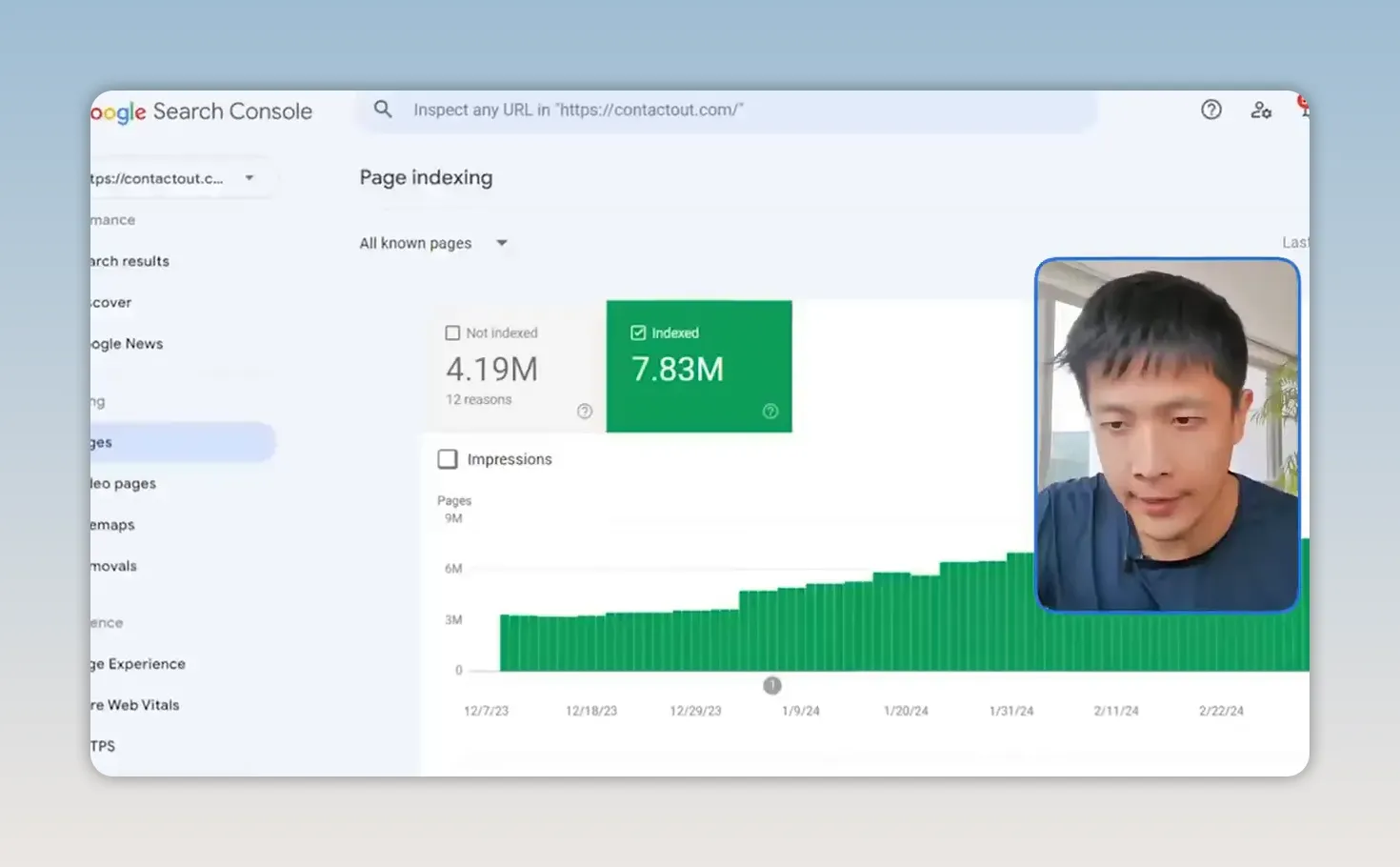Click the 2/22/24 axis date label
1400x867 pixels.
pyautogui.click(x=1221, y=711)
